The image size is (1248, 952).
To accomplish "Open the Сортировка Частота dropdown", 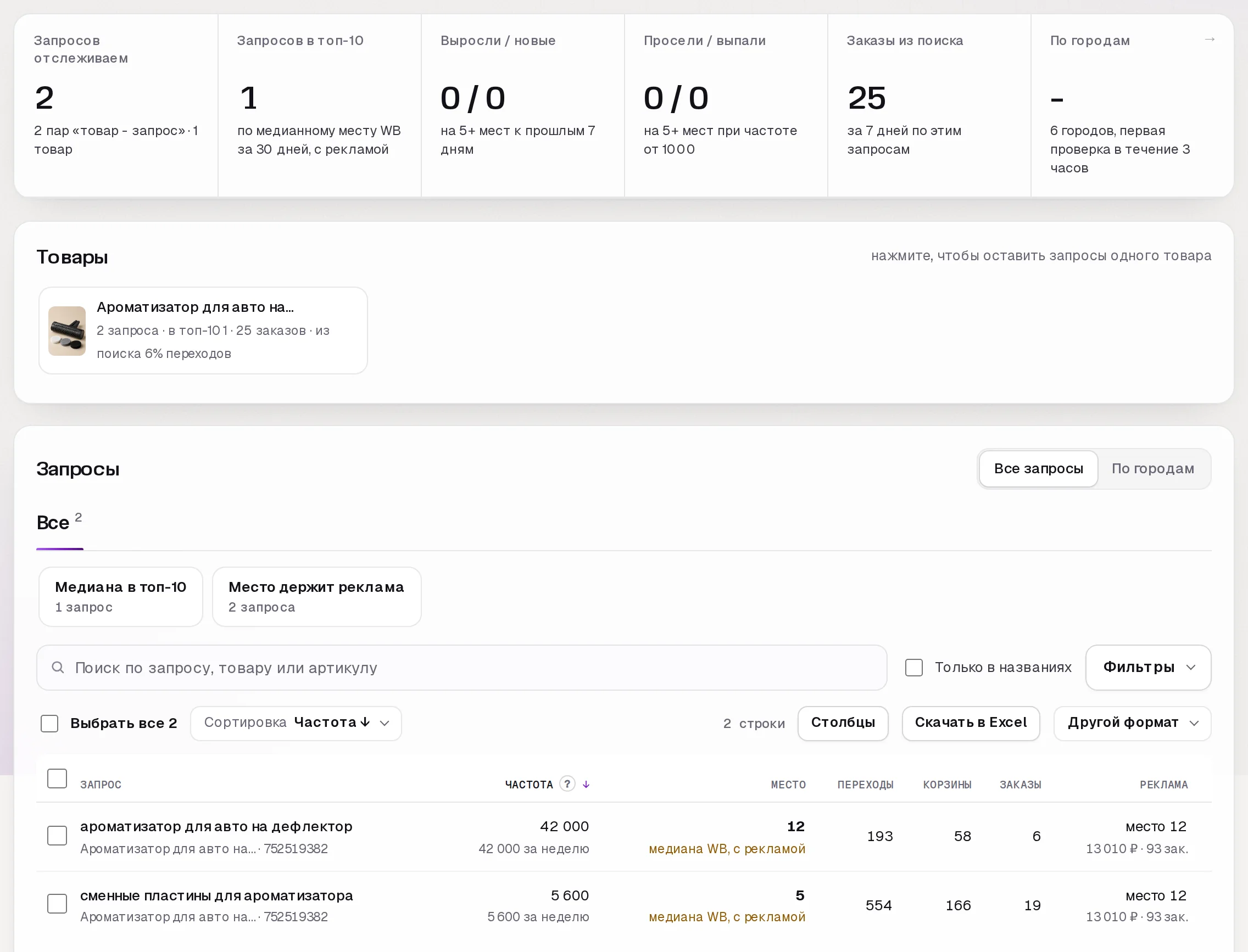I will point(296,723).
